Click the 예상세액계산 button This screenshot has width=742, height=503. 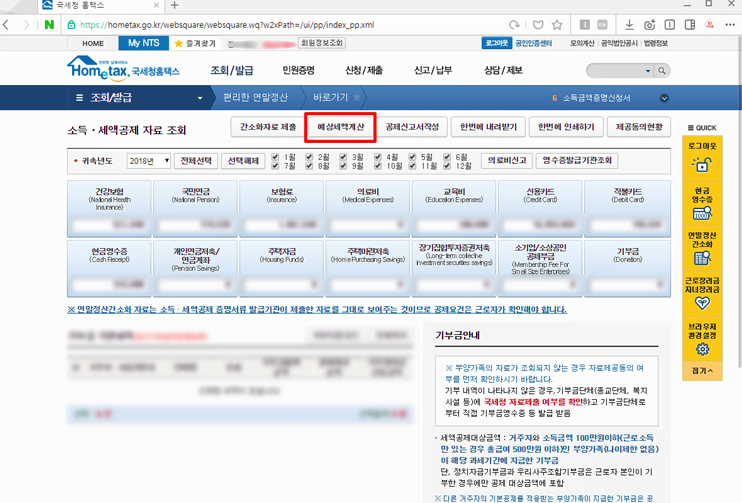340,127
